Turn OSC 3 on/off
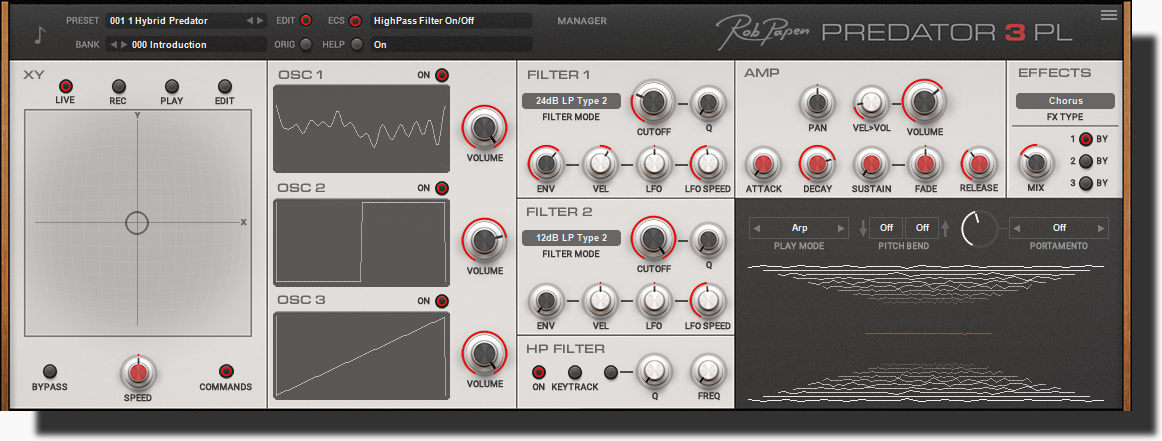Screen dimensions: 1162x441 click(x=442, y=301)
